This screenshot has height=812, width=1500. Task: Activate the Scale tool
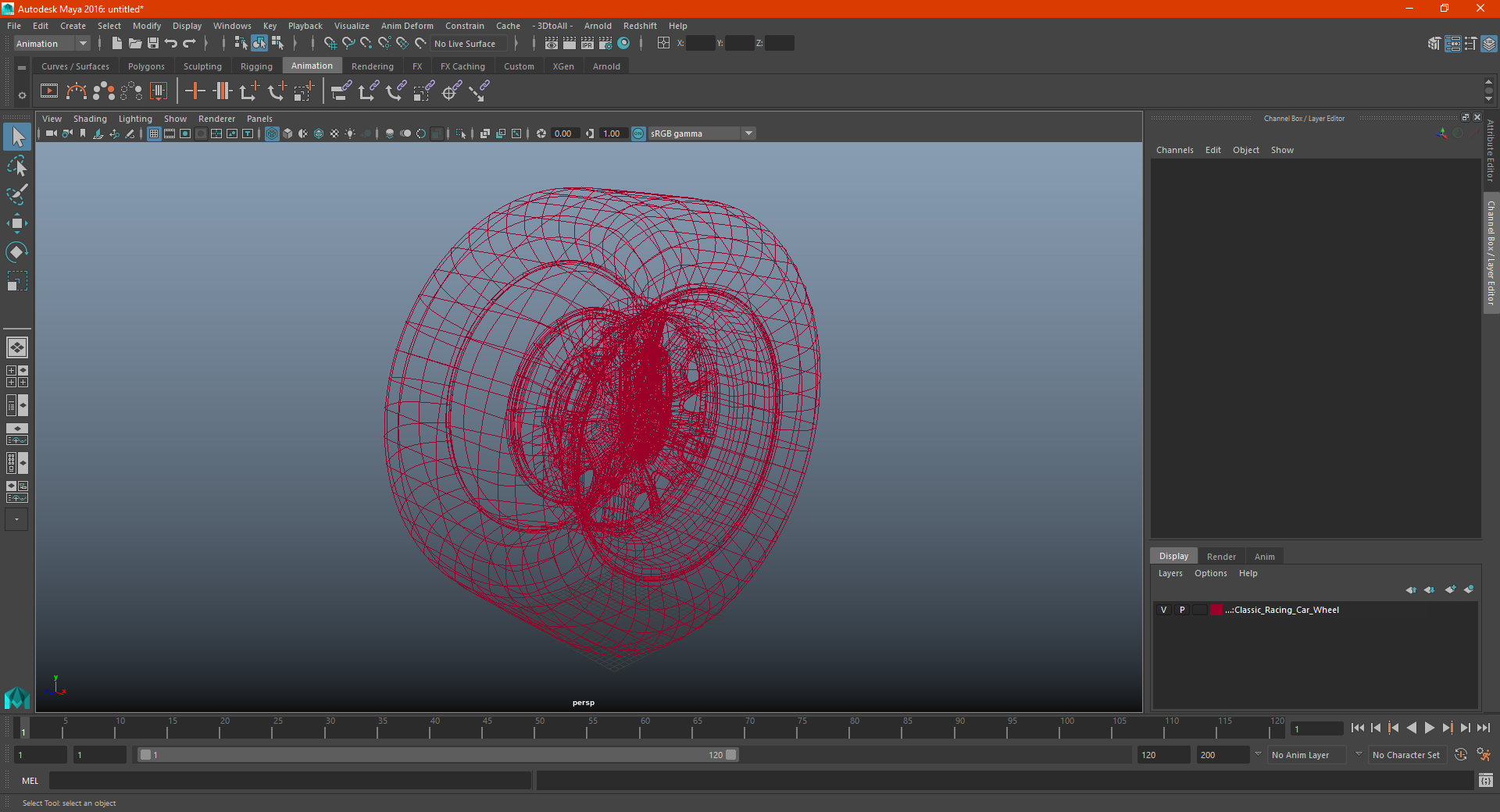click(x=17, y=281)
